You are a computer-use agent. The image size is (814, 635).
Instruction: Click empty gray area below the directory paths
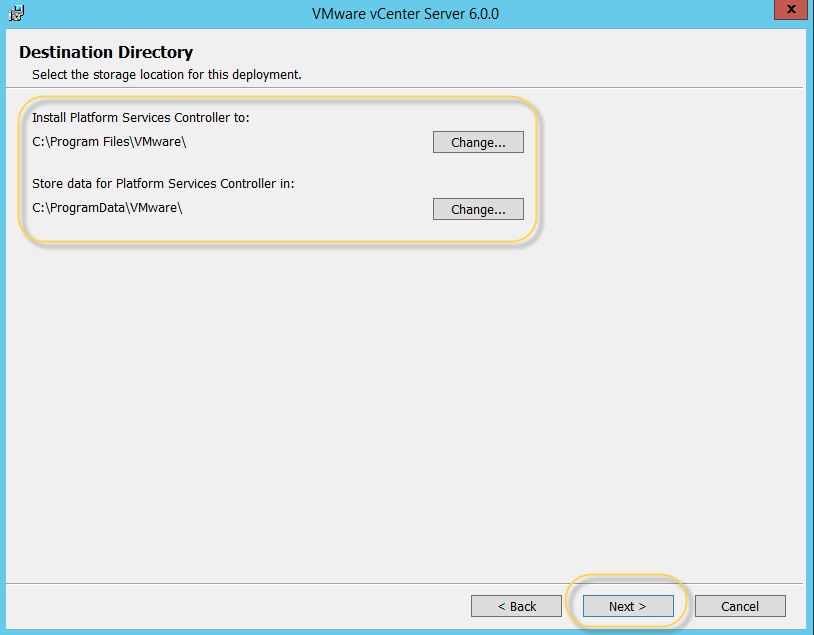coord(400,400)
